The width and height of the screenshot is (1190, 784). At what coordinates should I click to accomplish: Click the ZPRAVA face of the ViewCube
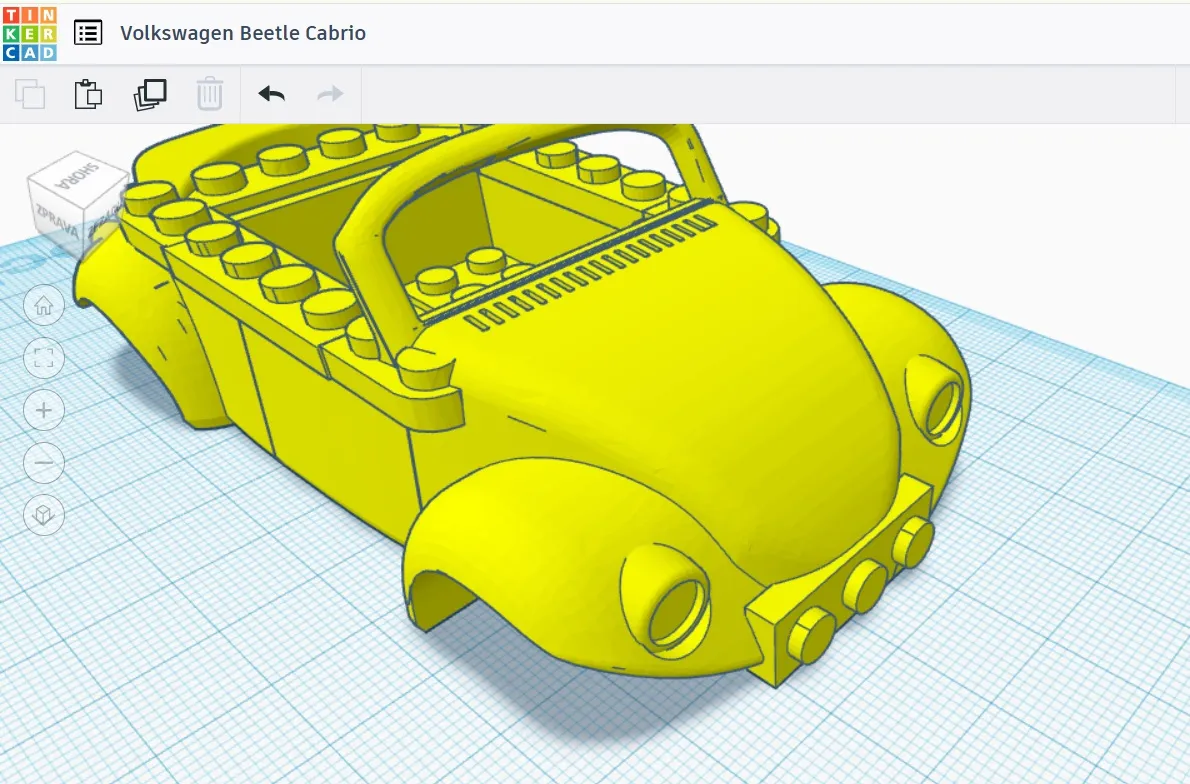pos(58,220)
